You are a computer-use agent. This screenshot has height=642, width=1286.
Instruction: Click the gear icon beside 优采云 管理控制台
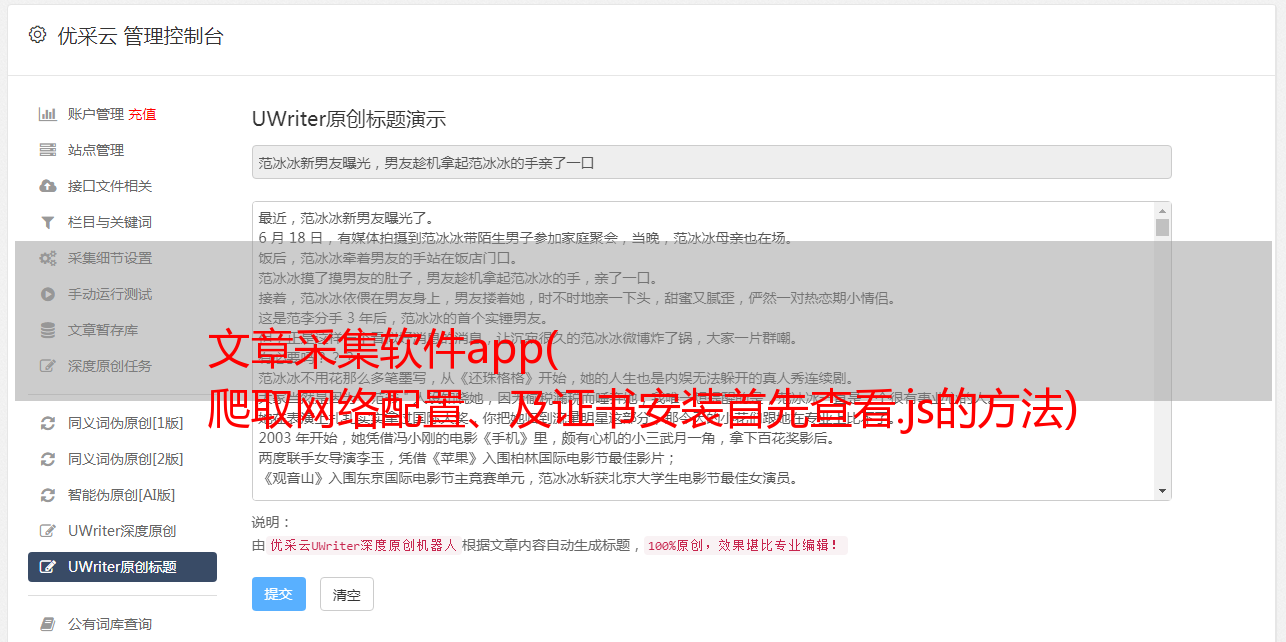37,35
